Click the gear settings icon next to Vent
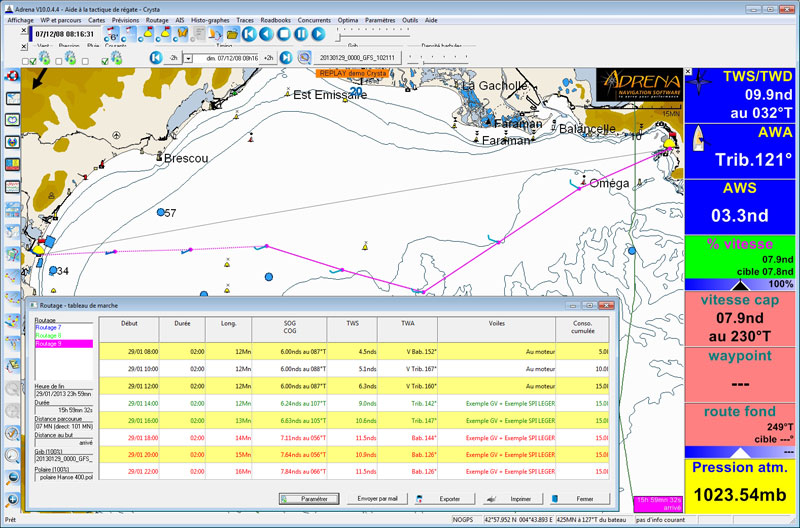The width and height of the screenshot is (800, 528). (x=44, y=58)
